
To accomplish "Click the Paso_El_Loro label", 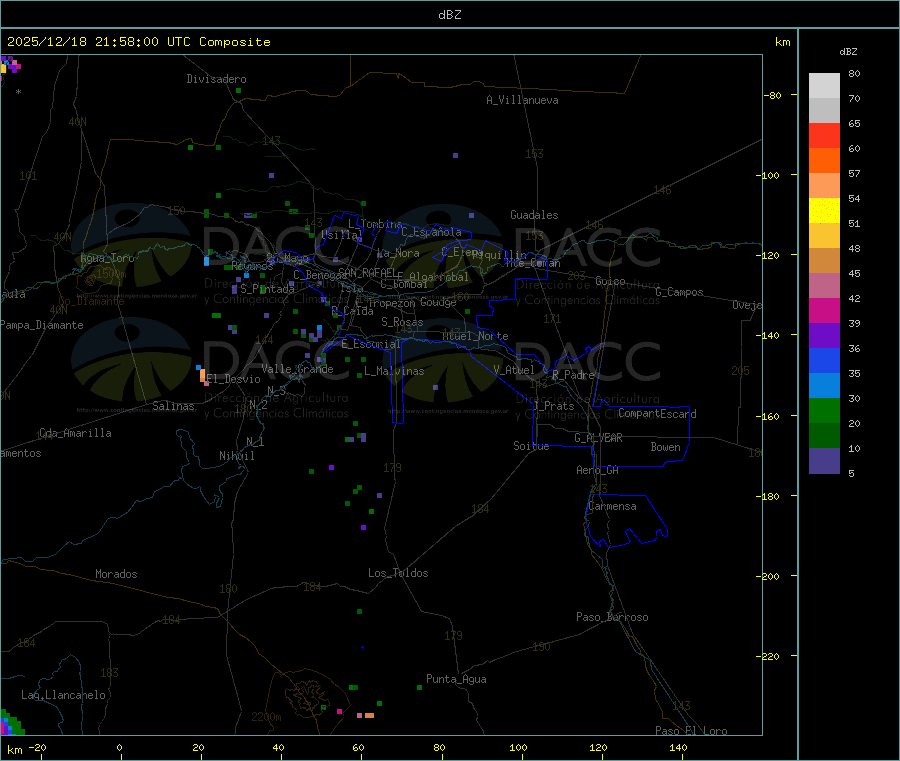I will pos(691,731).
